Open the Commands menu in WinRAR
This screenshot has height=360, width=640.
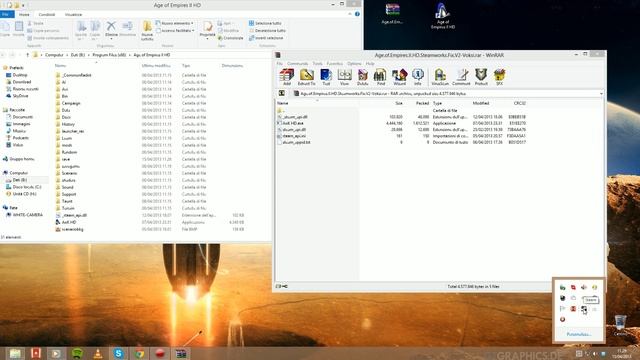pyautogui.click(x=298, y=63)
